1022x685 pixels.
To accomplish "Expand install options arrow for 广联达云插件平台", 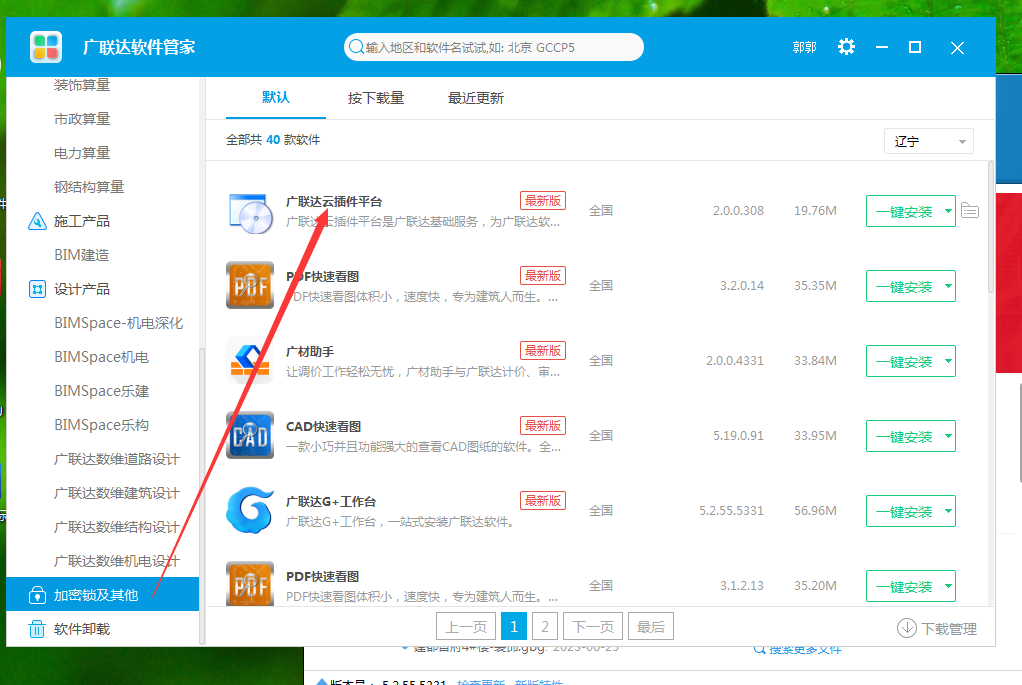I will point(948,211).
